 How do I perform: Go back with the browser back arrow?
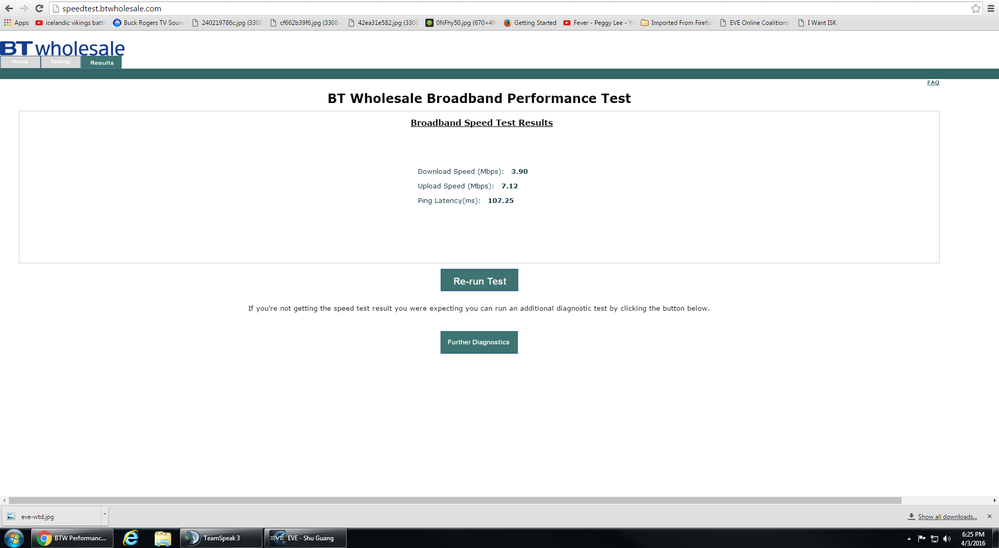[9, 8]
